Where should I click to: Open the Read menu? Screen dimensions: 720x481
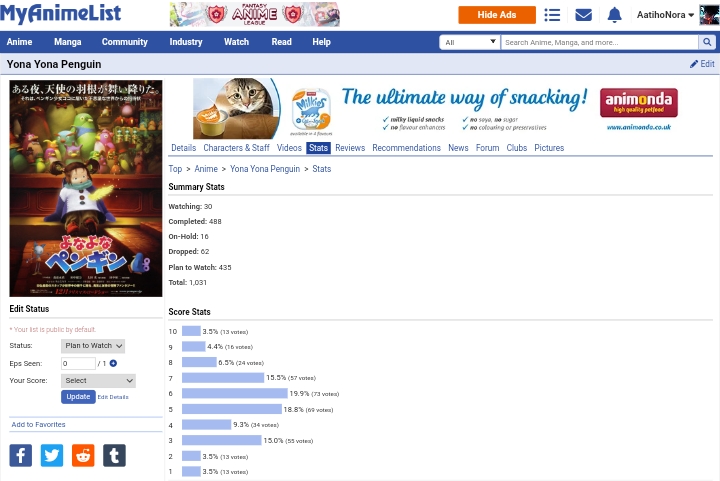[x=281, y=42]
